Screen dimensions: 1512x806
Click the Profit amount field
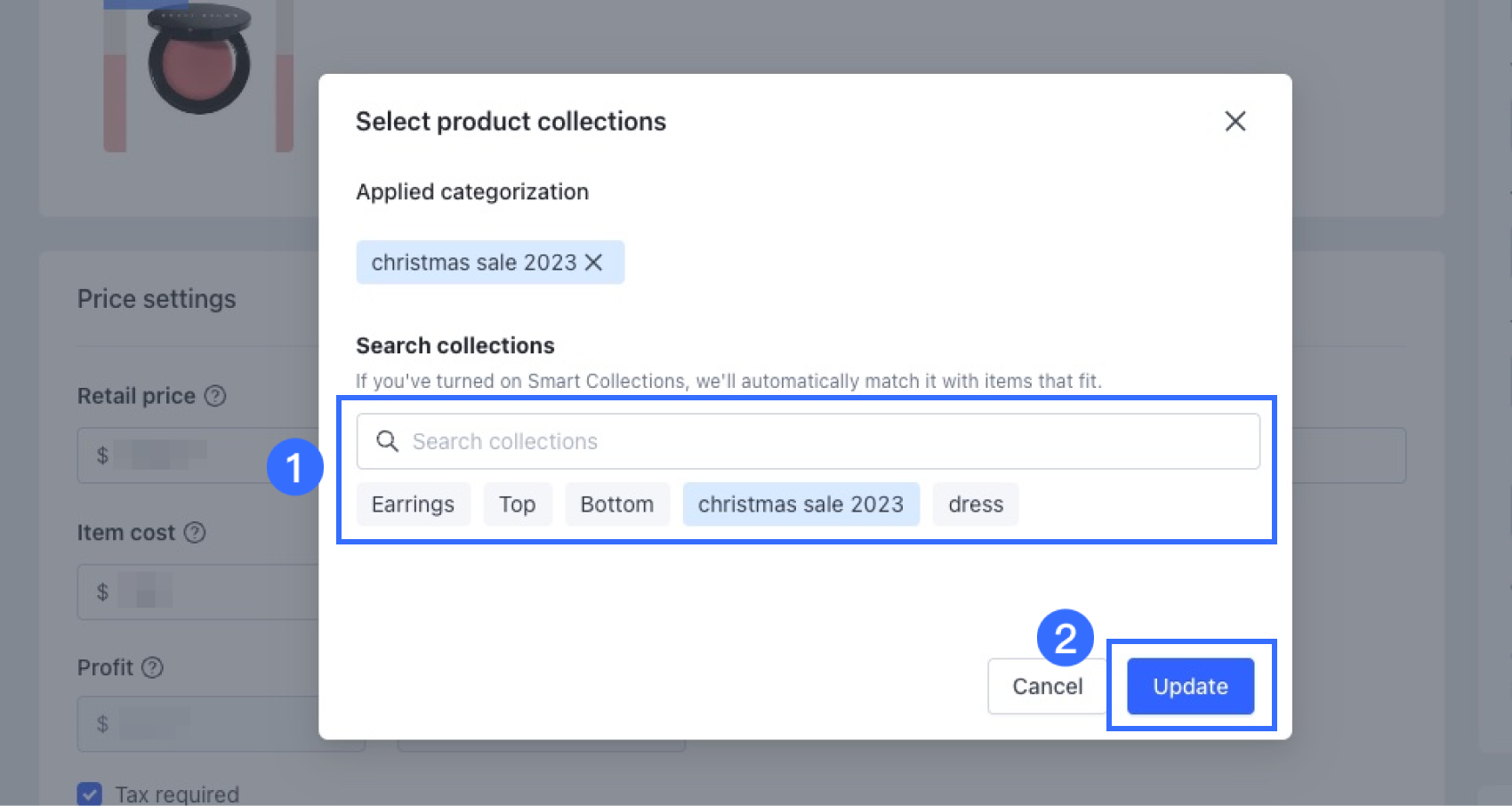pyautogui.click(x=197, y=724)
